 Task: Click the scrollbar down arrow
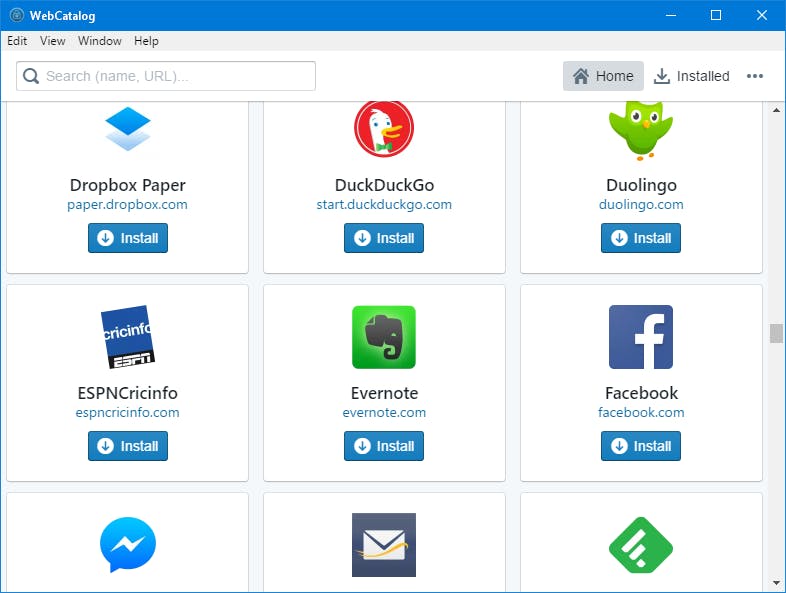coord(776,583)
